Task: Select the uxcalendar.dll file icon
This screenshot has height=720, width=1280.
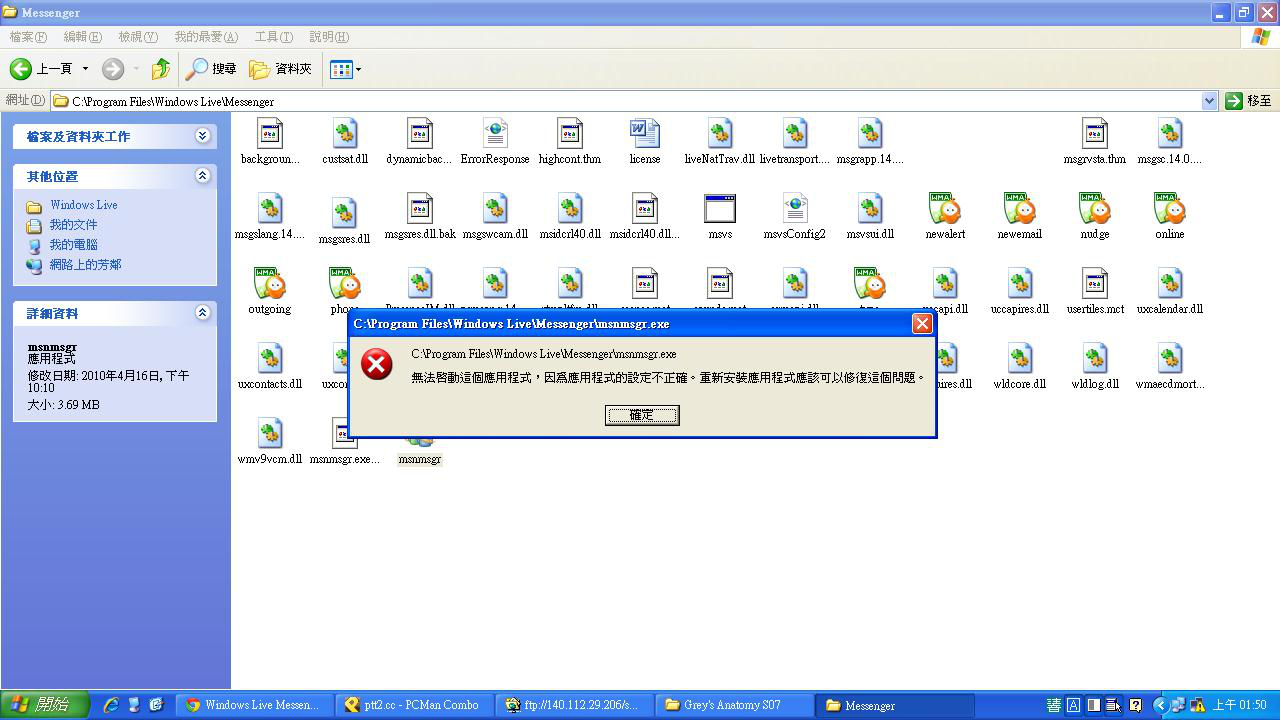Action: (1170, 283)
